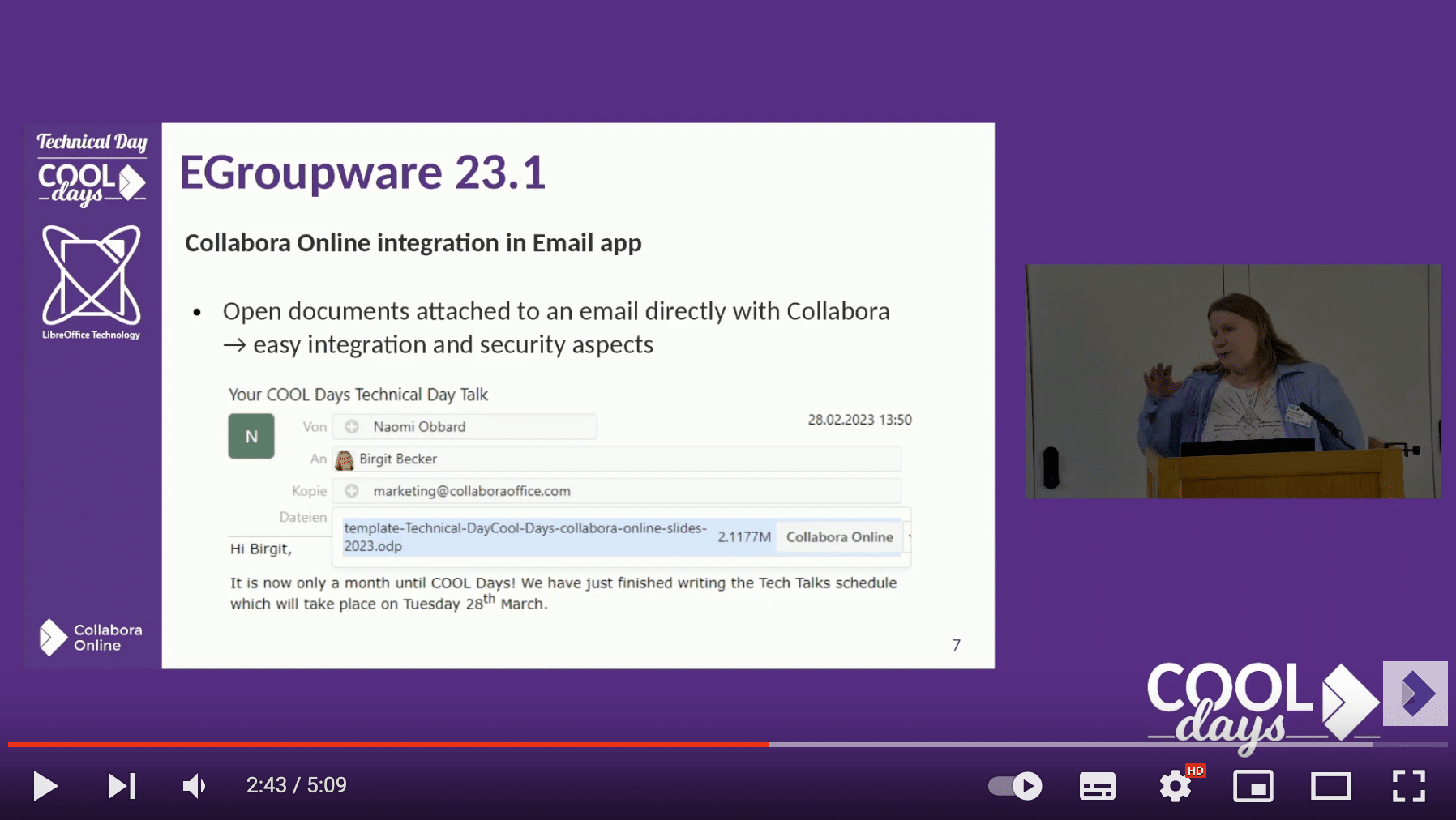The width and height of the screenshot is (1456, 820).
Task: Click the marketing@collaboraoffice.com recipient field
Action: click(472, 490)
